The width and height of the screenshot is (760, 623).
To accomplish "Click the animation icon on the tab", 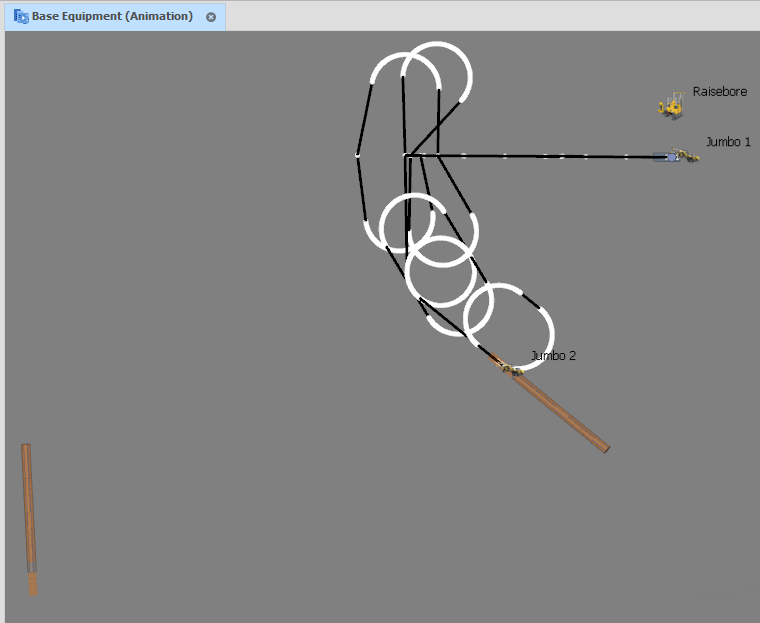I will coord(21,16).
